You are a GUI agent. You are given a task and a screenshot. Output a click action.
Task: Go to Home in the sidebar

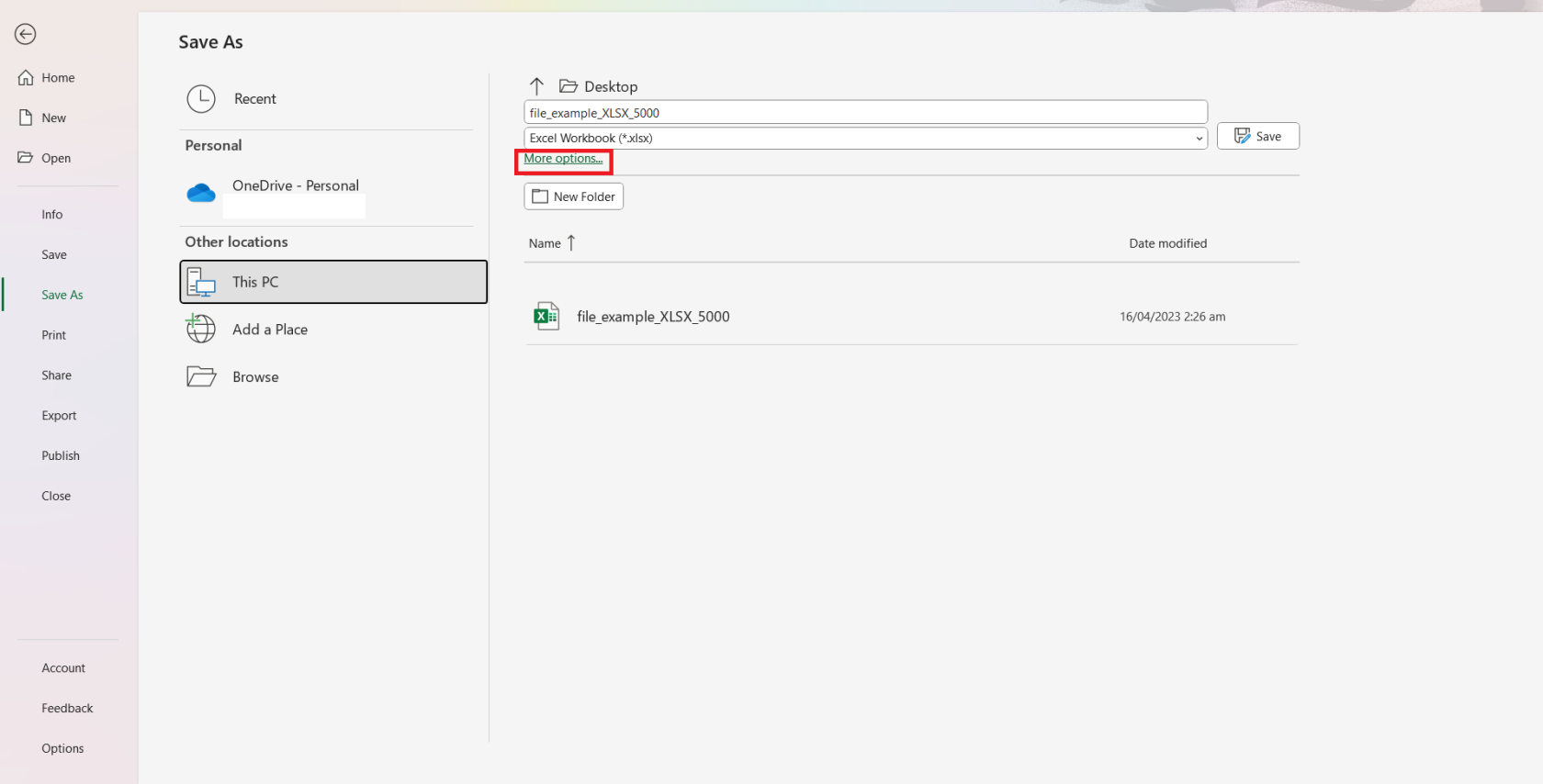[58, 78]
